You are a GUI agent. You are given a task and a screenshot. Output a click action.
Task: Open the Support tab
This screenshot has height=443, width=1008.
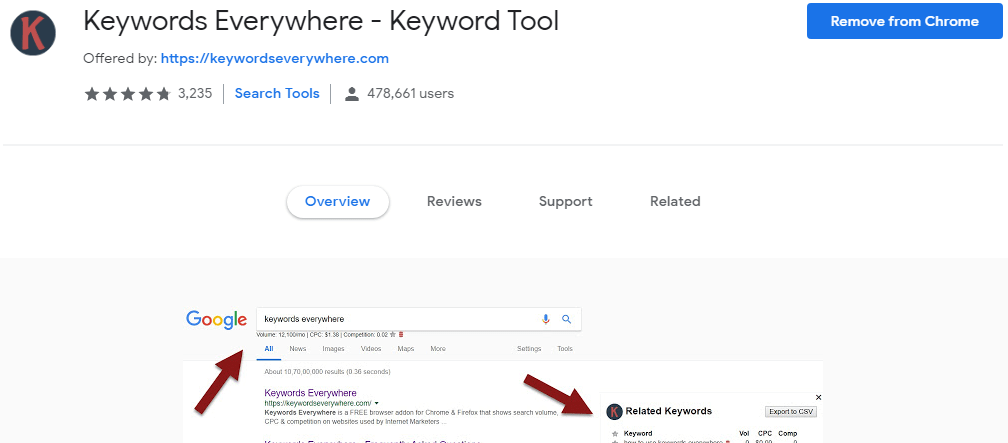pos(566,202)
